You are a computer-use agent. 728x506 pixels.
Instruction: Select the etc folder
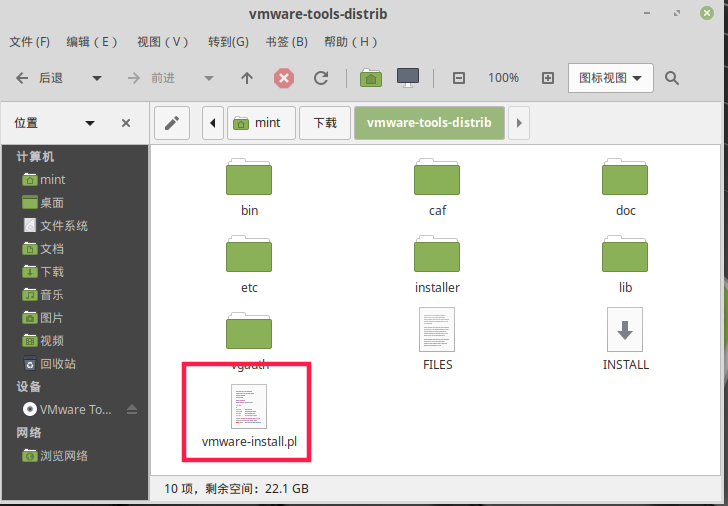249,265
